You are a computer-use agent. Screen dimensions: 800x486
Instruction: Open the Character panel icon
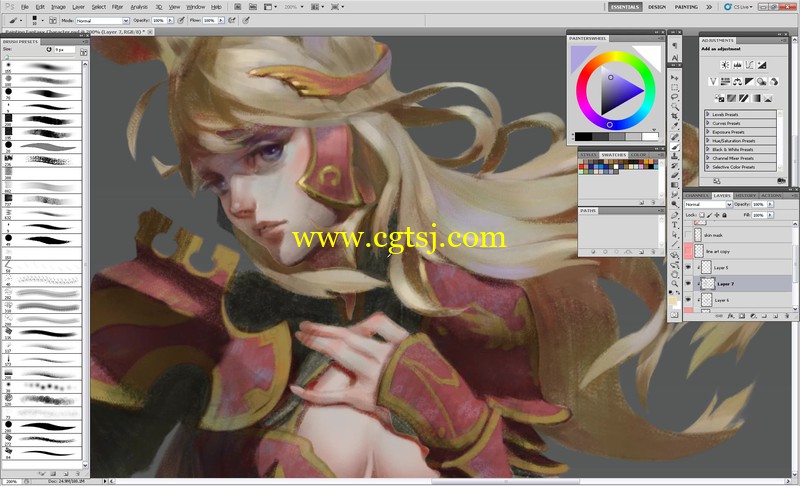point(674,58)
